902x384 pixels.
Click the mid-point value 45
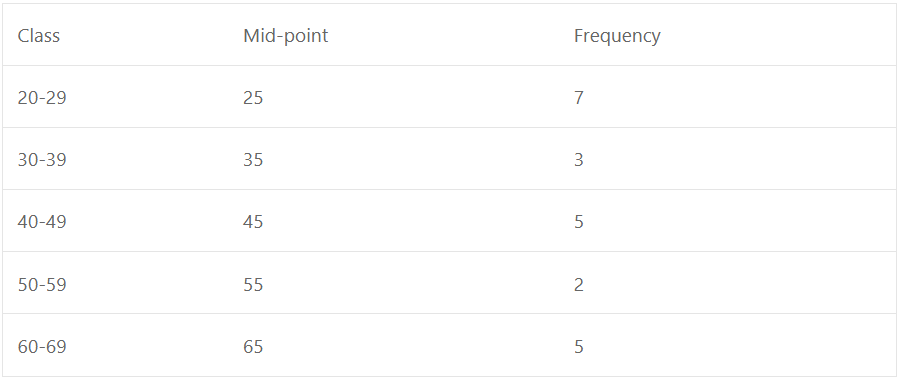click(x=253, y=222)
